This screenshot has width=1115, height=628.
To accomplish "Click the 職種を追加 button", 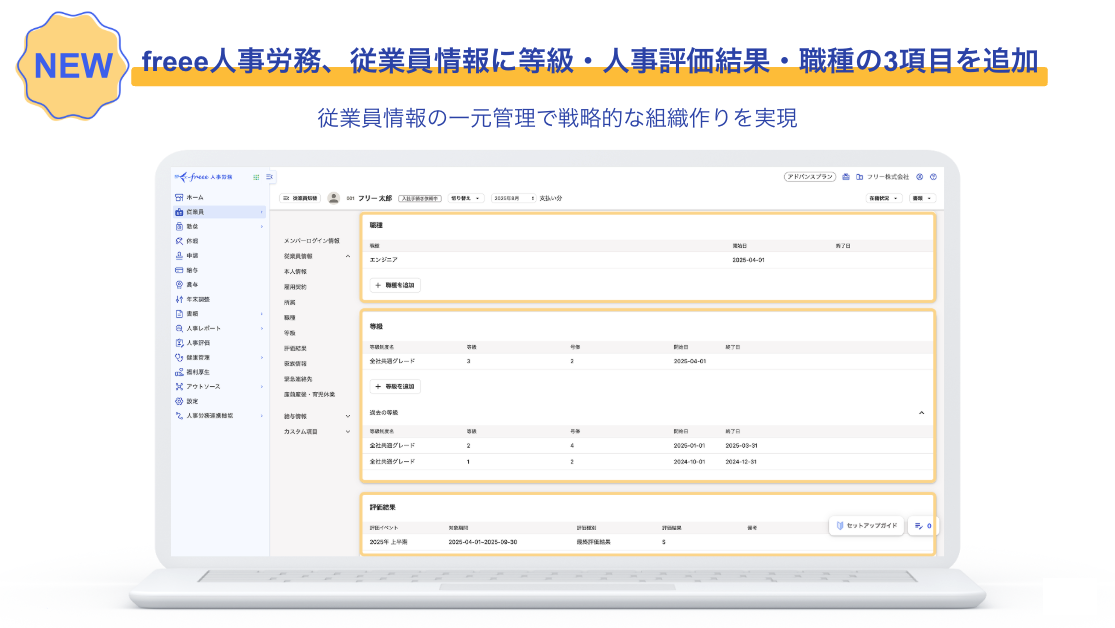I will [x=395, y=285].
